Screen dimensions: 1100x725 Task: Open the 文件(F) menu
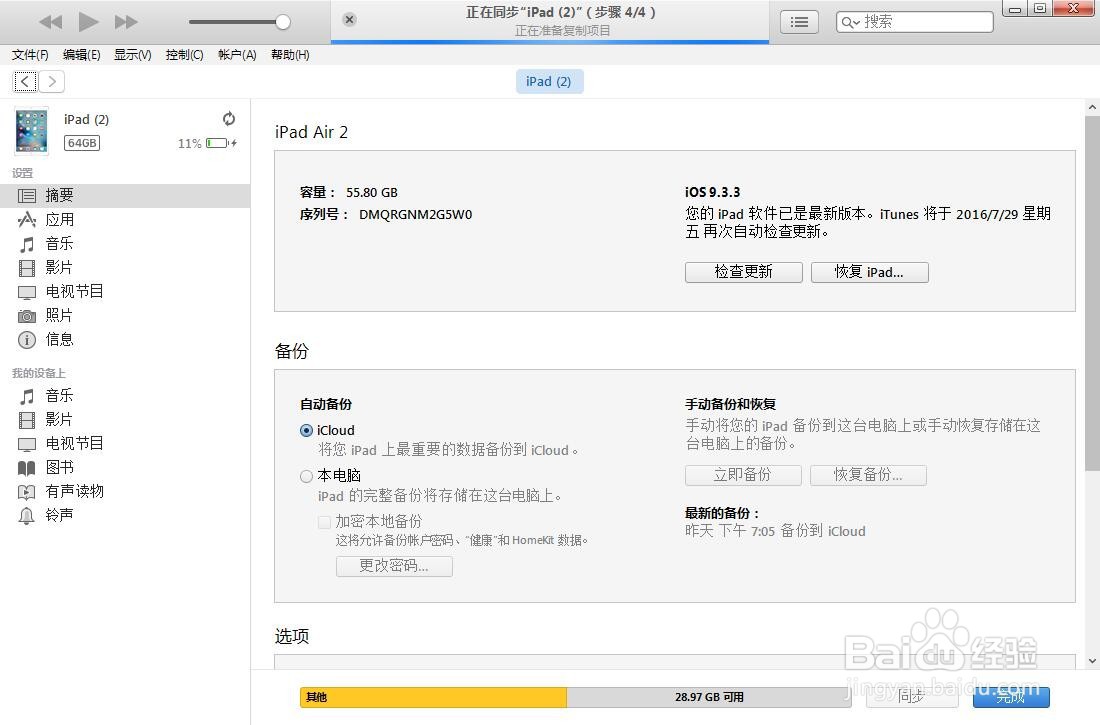pyautogui.click(x=30, y=55)
